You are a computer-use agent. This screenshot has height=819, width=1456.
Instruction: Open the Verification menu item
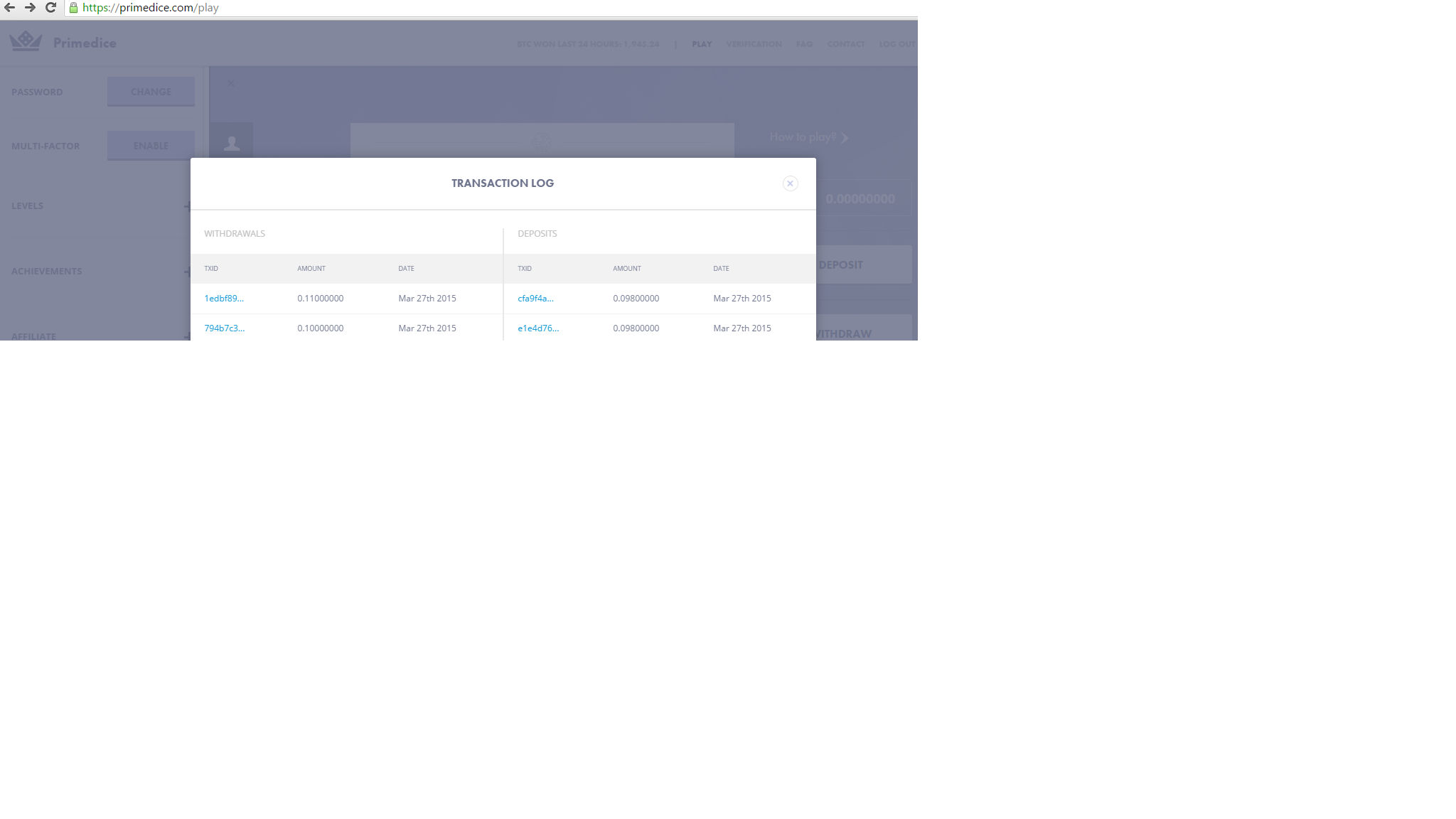(754, 44)
